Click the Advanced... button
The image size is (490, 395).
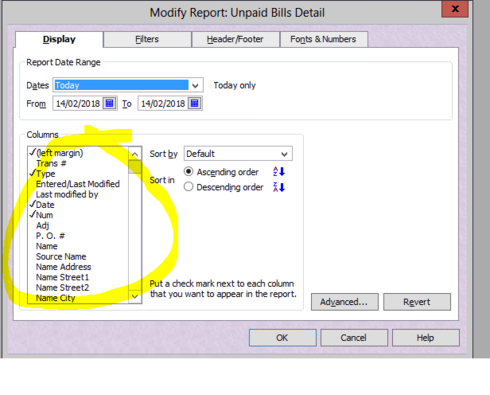coord(344,302)
